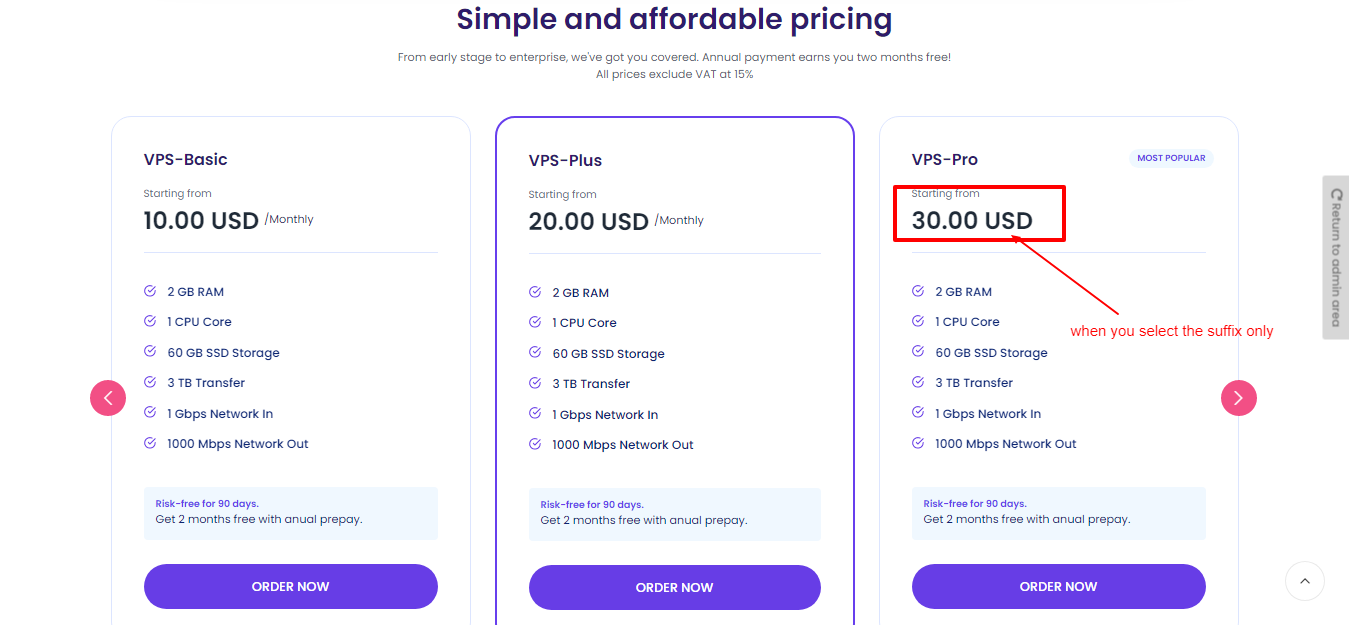Click checkmark next to VPS-Basic 3 TB Transfer

(x=150, y=382)
